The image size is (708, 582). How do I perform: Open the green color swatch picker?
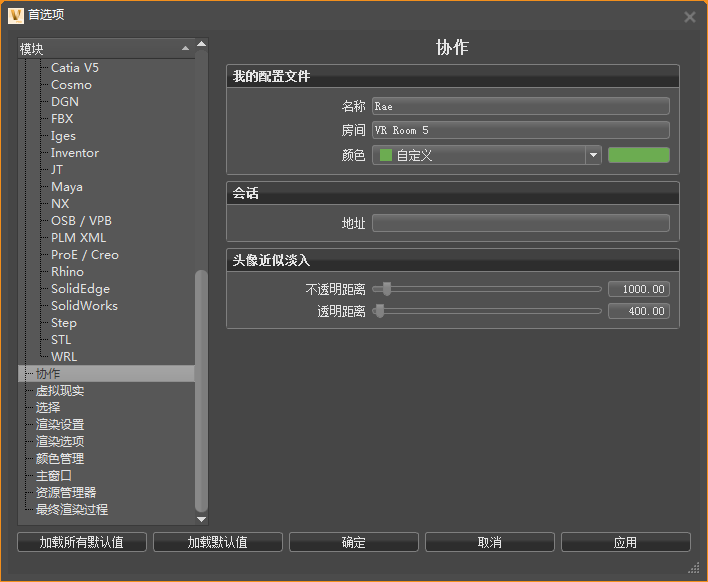[639, 155]
